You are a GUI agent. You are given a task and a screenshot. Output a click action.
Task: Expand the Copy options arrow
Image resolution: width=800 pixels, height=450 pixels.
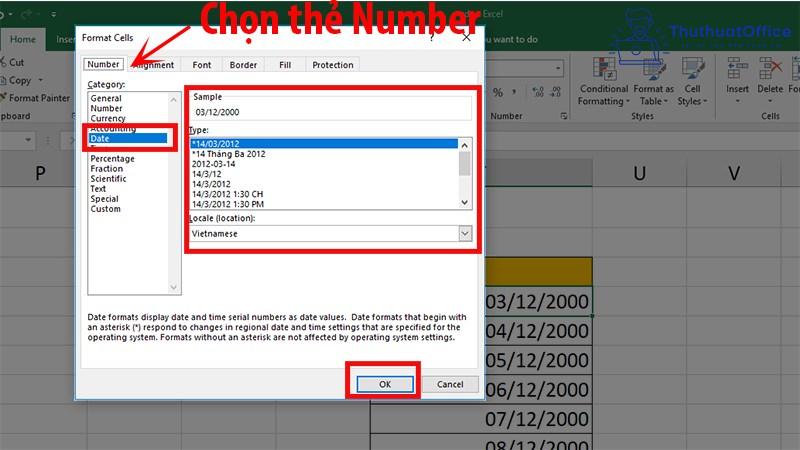(x=40, y=80)
